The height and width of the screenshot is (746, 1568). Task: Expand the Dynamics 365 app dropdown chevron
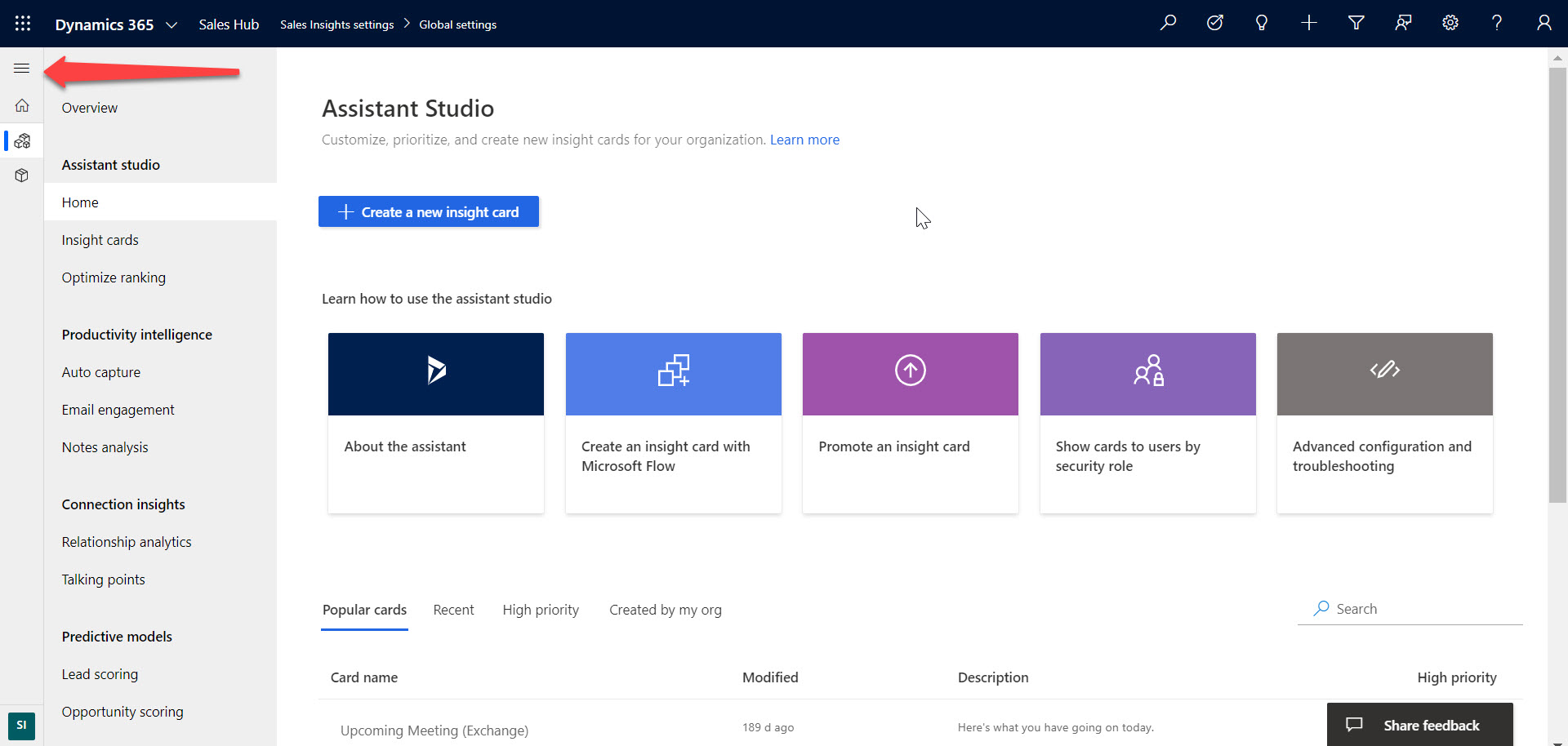click(171, 24)
